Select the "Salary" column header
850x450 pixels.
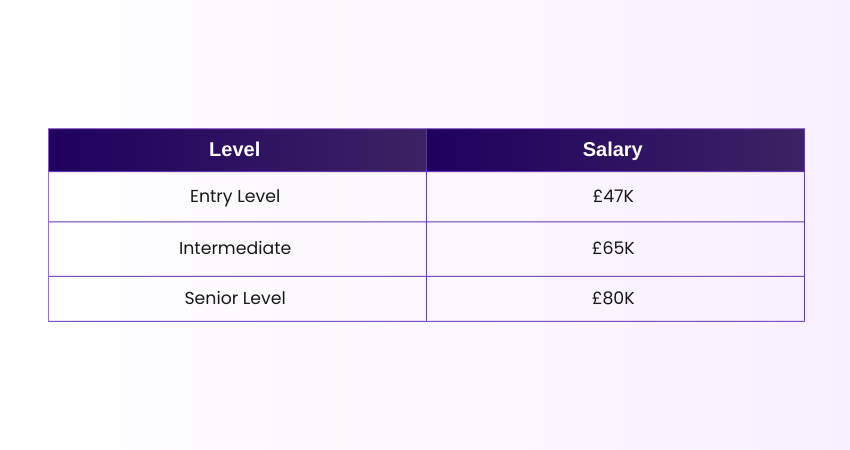(612, 150)
